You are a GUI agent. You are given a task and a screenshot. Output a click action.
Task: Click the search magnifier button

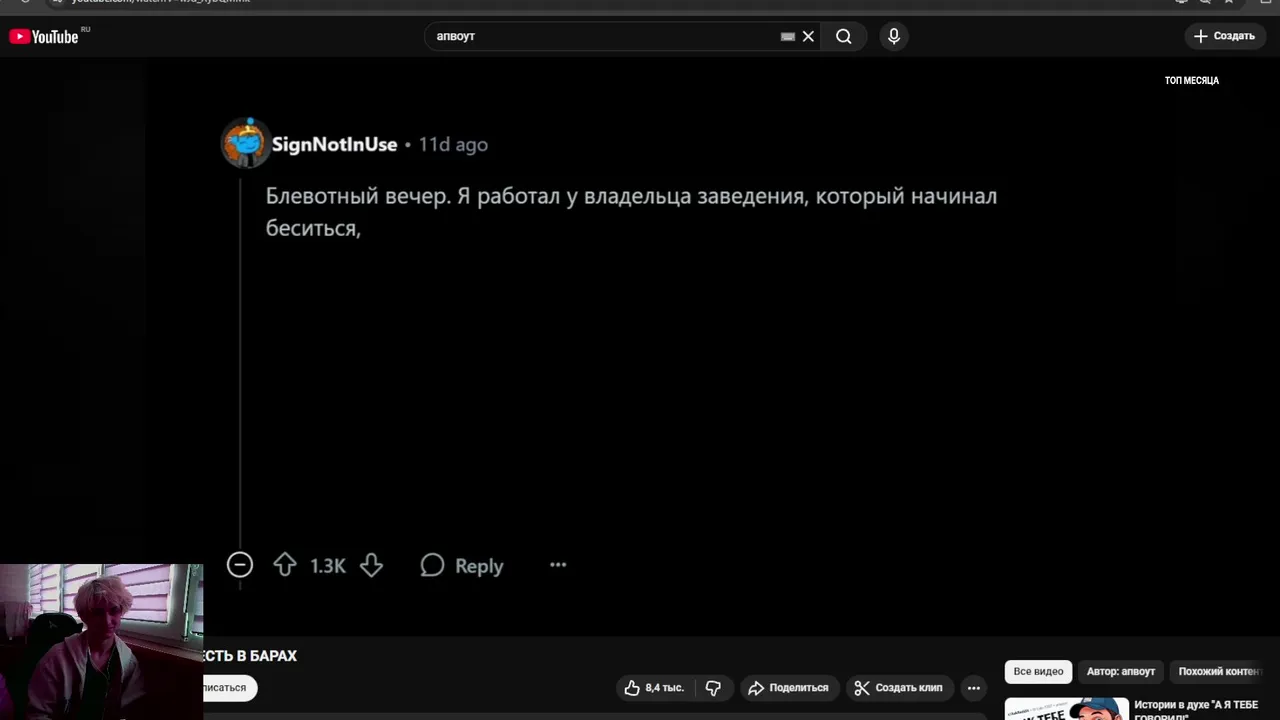(x=844, y=37)
